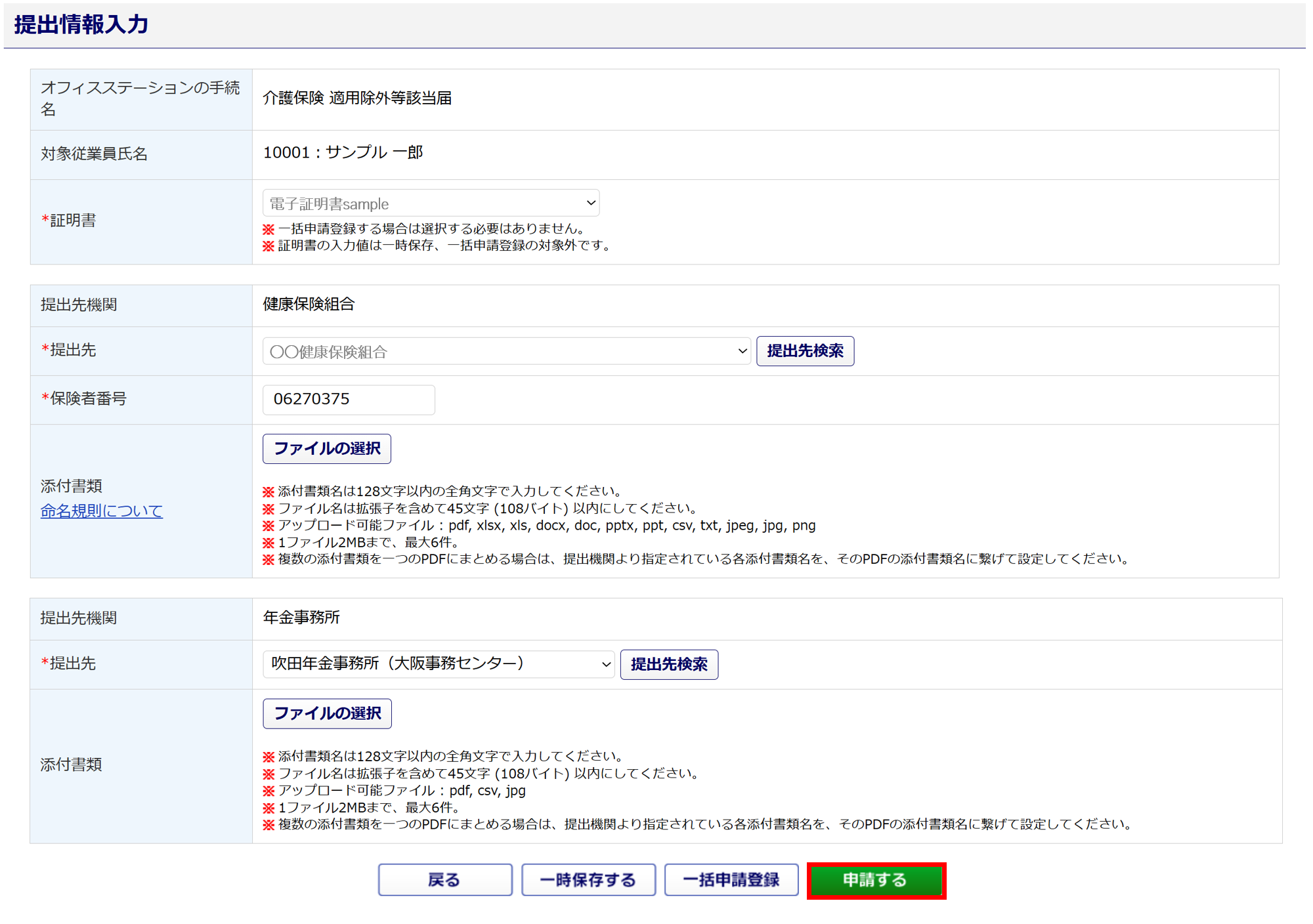Click 提出先検索 beside the health insurance dropdown
The image size is (1313, 924).
805,351
